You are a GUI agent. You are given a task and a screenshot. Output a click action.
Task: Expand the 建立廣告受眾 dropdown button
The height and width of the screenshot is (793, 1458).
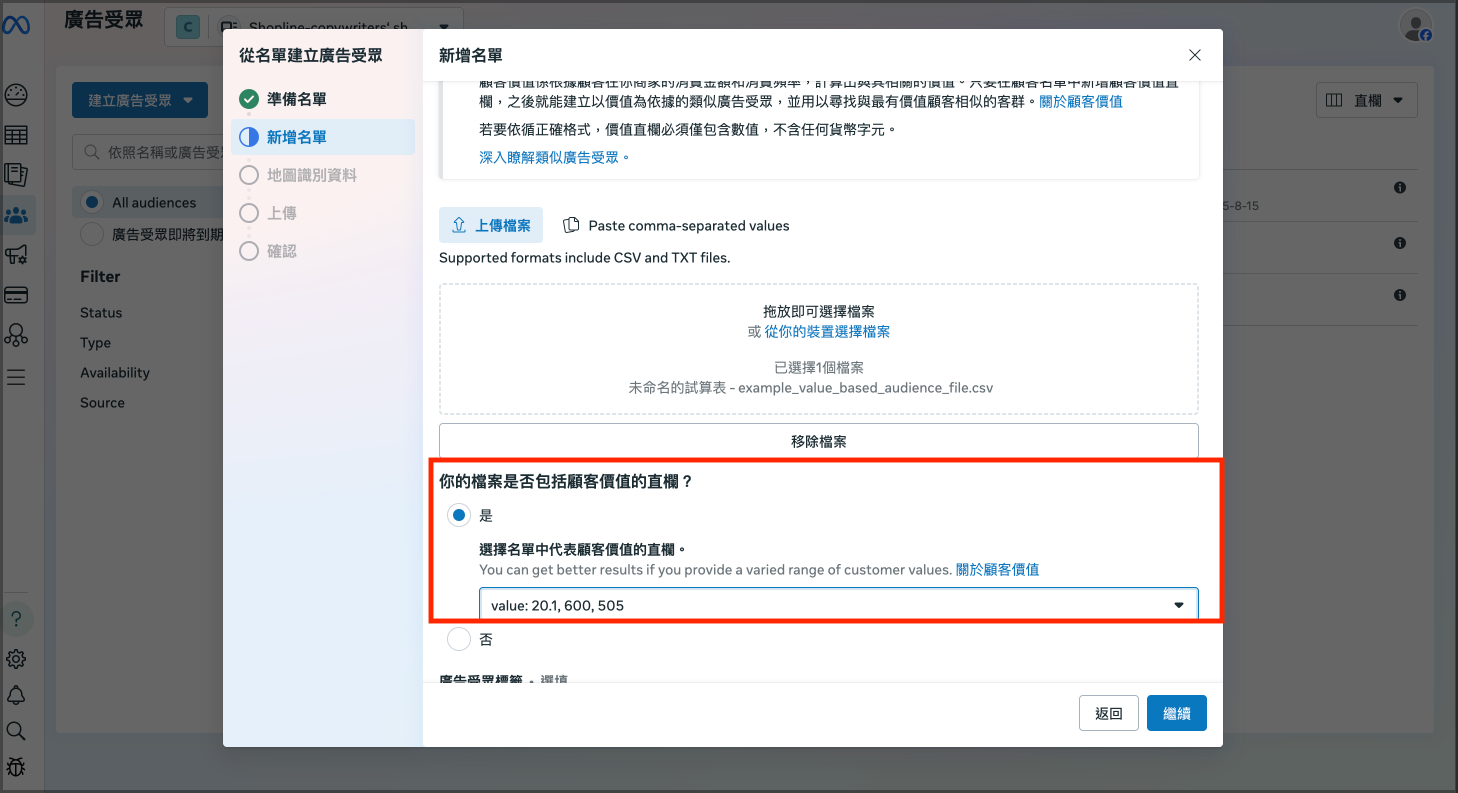[140, 100]
